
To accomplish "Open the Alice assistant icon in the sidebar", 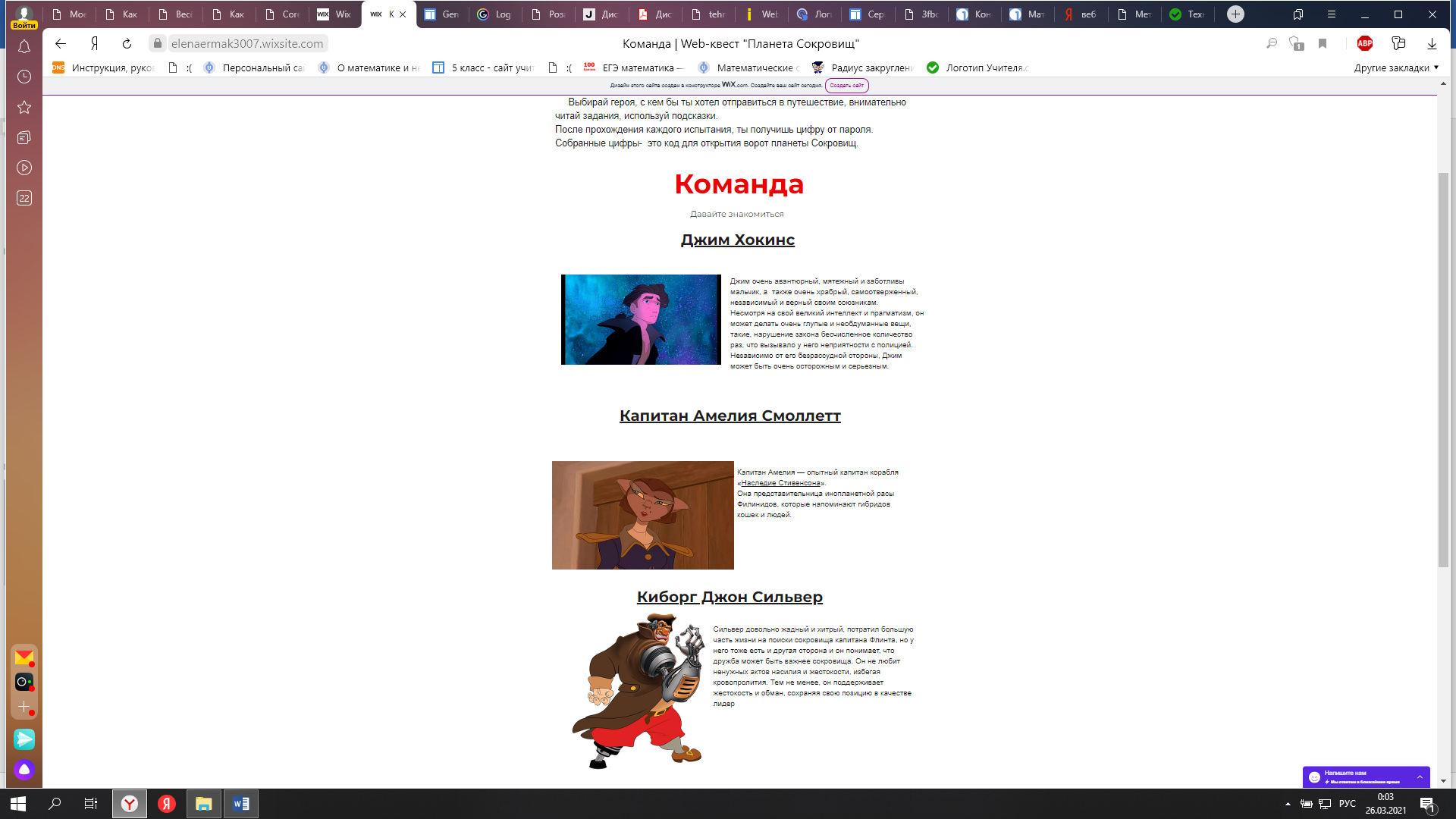I will pyautogui.click(x=24, y=770).
